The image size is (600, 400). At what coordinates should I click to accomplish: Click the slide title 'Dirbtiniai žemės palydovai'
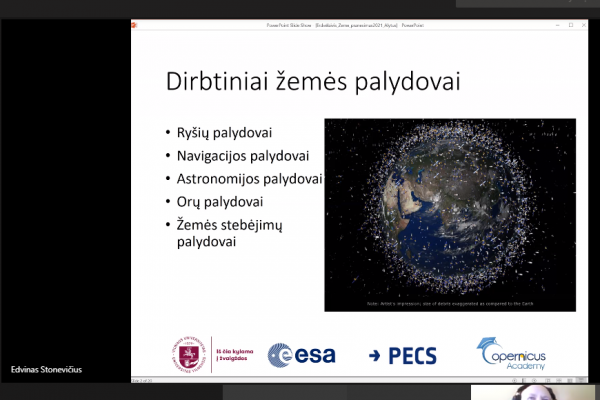pyautogui.click(x=313, y=82)
